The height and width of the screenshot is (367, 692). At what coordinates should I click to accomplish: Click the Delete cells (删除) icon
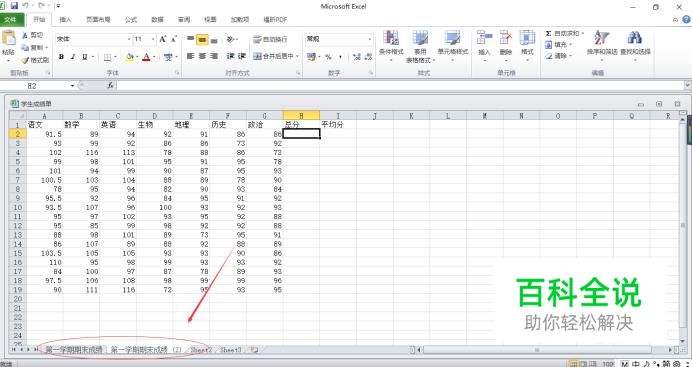point(506,37)
